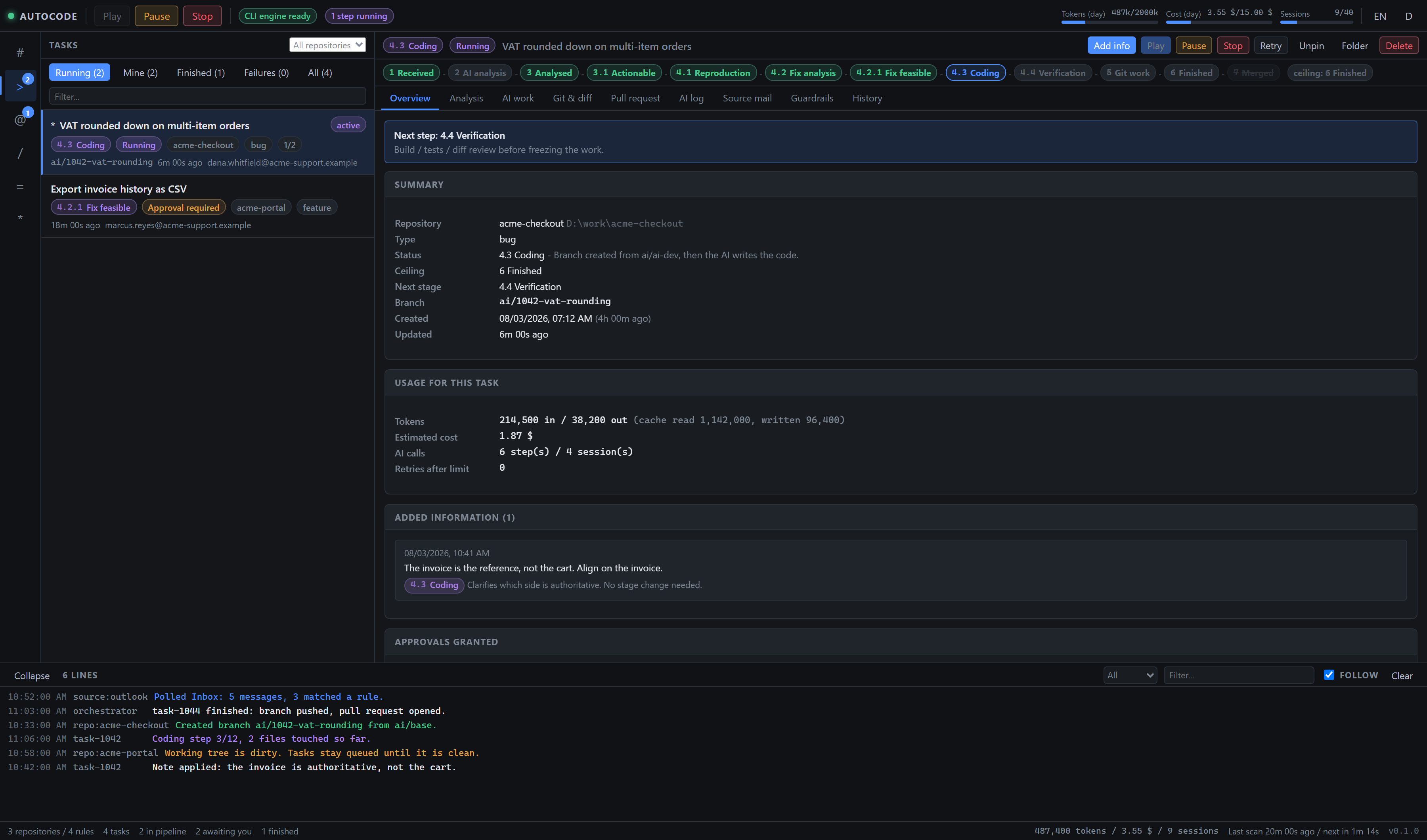This screenshot has width=1427, height=840.
Task: Click the ceiling: 6 Finished chip
Action: (x=1329, y=73)
